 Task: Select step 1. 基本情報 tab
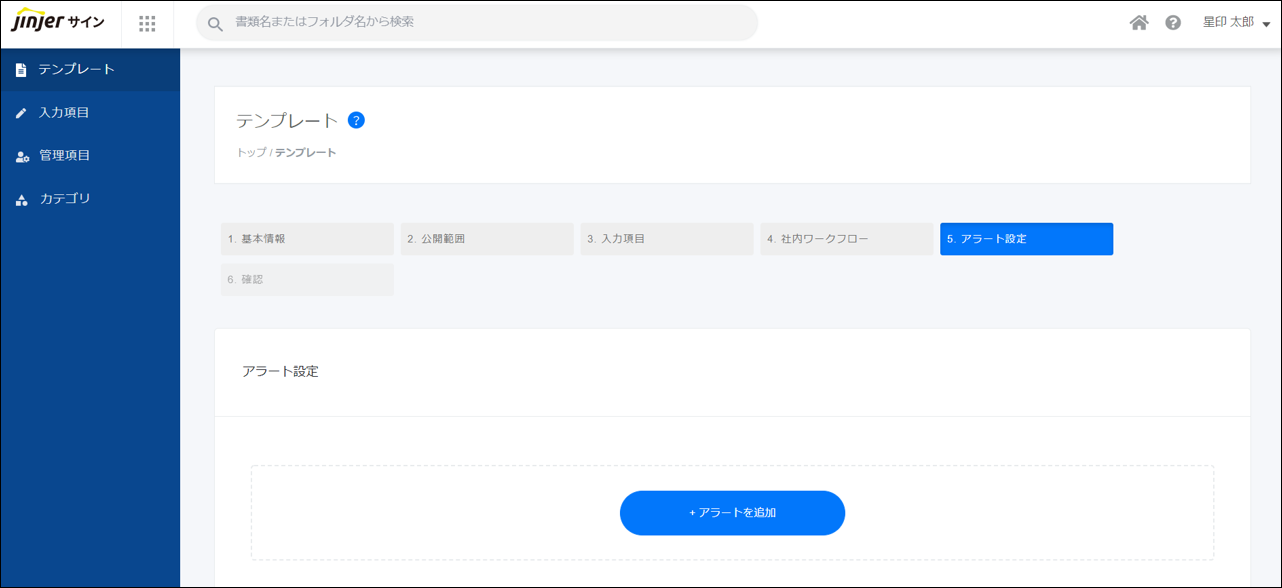[307, 239]
